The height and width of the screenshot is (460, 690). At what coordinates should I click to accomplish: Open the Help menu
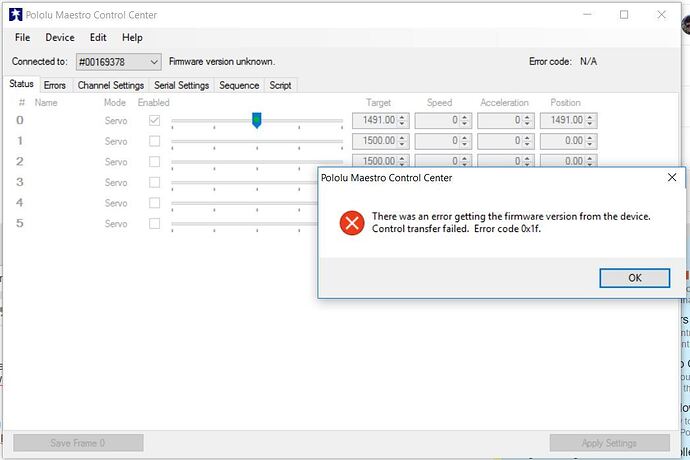[x=132, y=38]
